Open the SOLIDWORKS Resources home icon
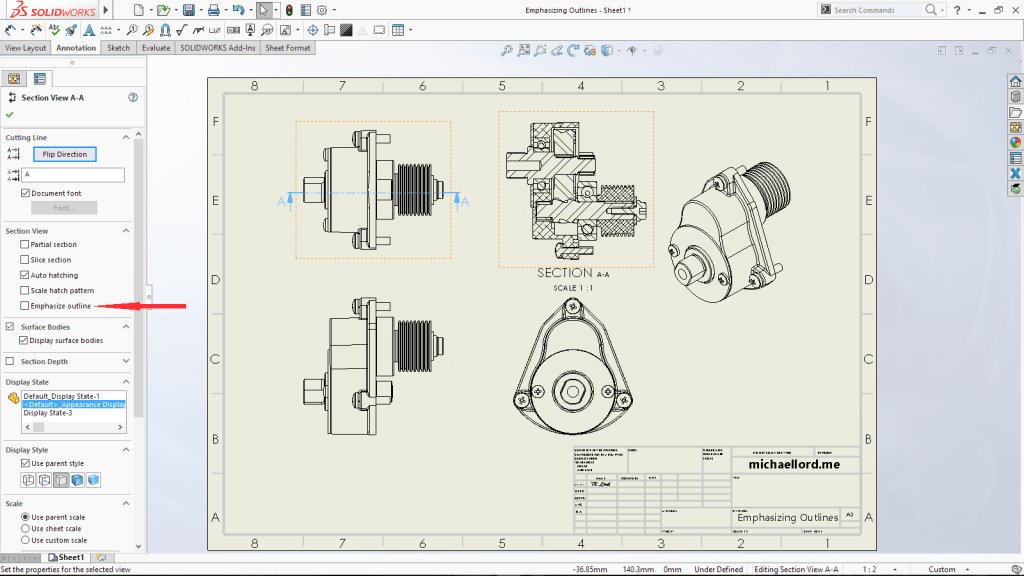 coord(1016,82)
